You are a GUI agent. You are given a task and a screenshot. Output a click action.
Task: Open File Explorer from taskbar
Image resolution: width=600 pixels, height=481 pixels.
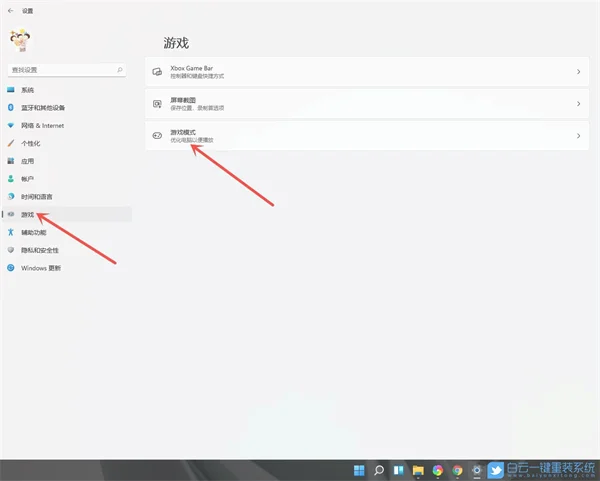click(418, 469)
